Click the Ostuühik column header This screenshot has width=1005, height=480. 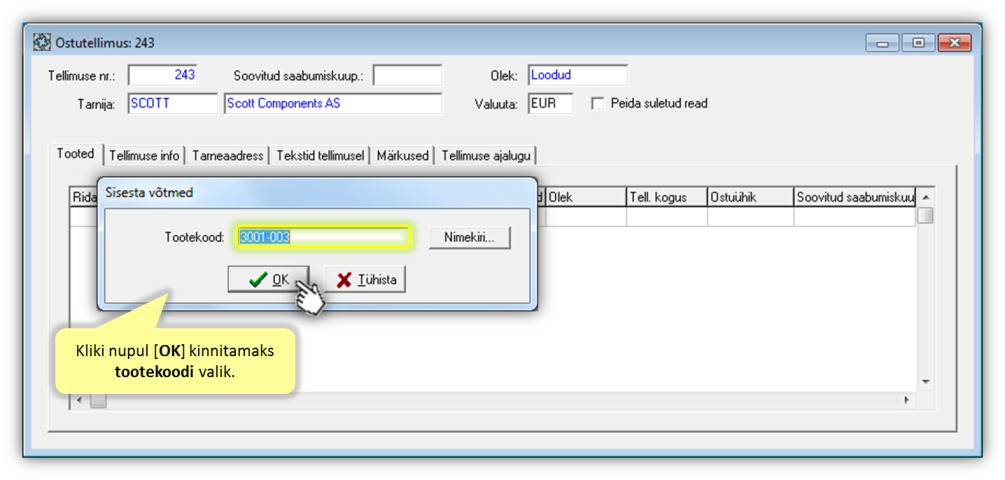750,197
